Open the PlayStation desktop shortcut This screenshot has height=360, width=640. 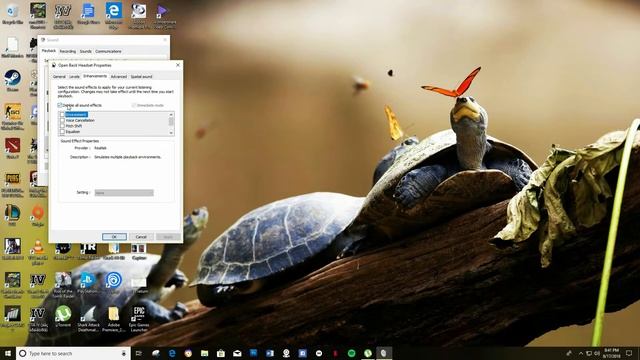tap(87, 283)
